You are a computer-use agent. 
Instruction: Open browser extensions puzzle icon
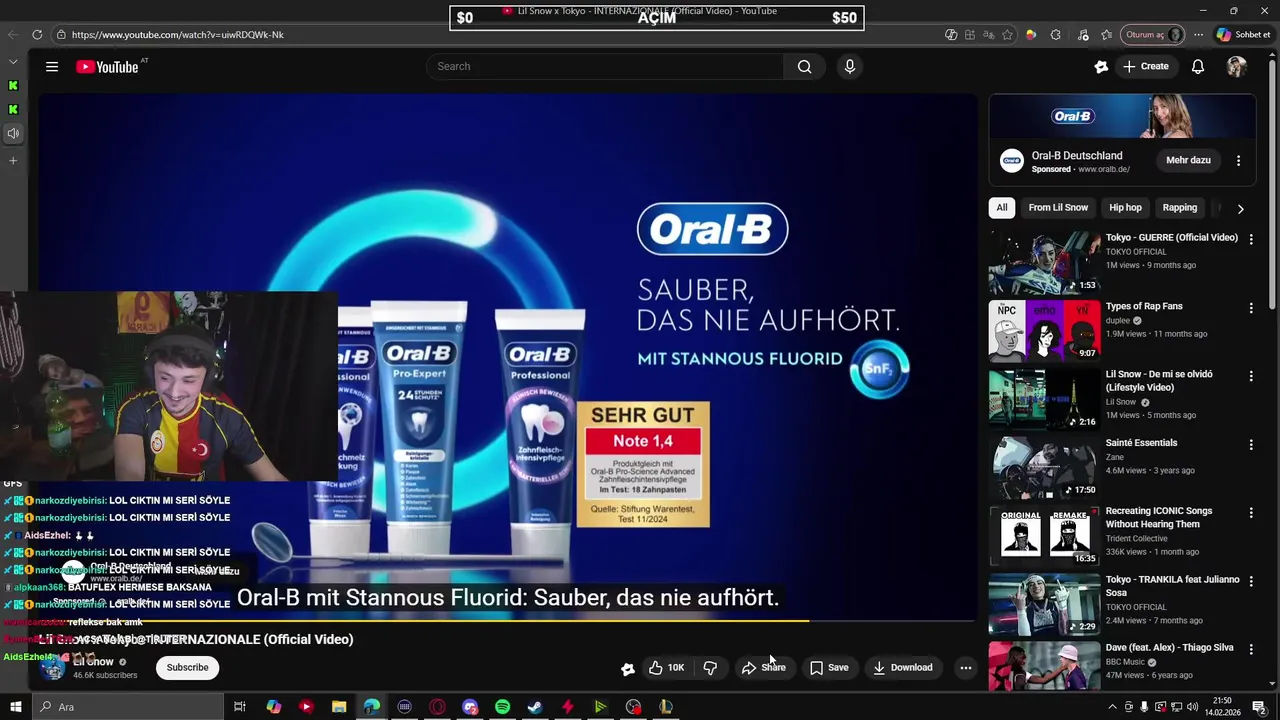point(1055,35)
